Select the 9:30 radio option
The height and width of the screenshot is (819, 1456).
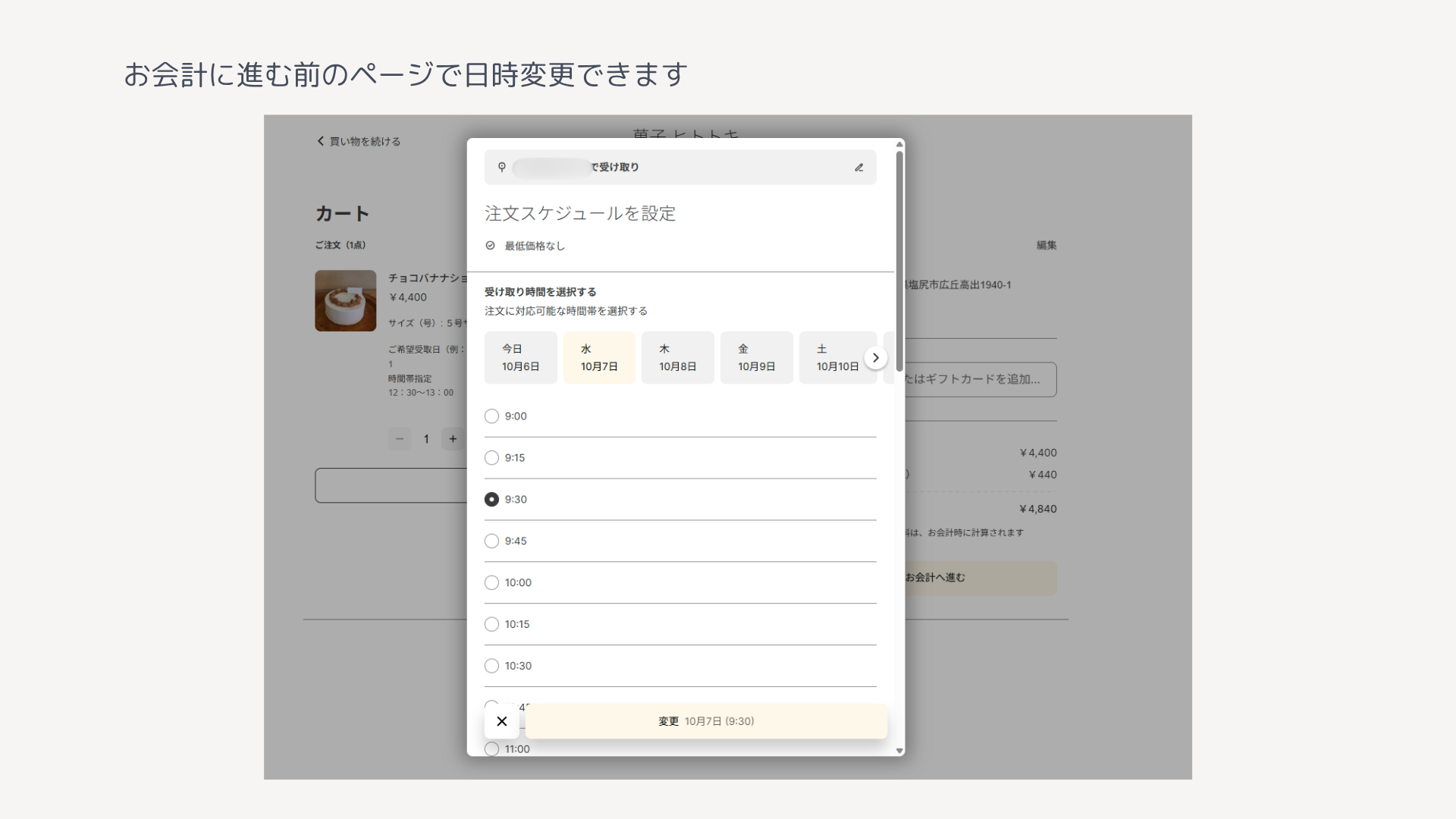(491, 500)
